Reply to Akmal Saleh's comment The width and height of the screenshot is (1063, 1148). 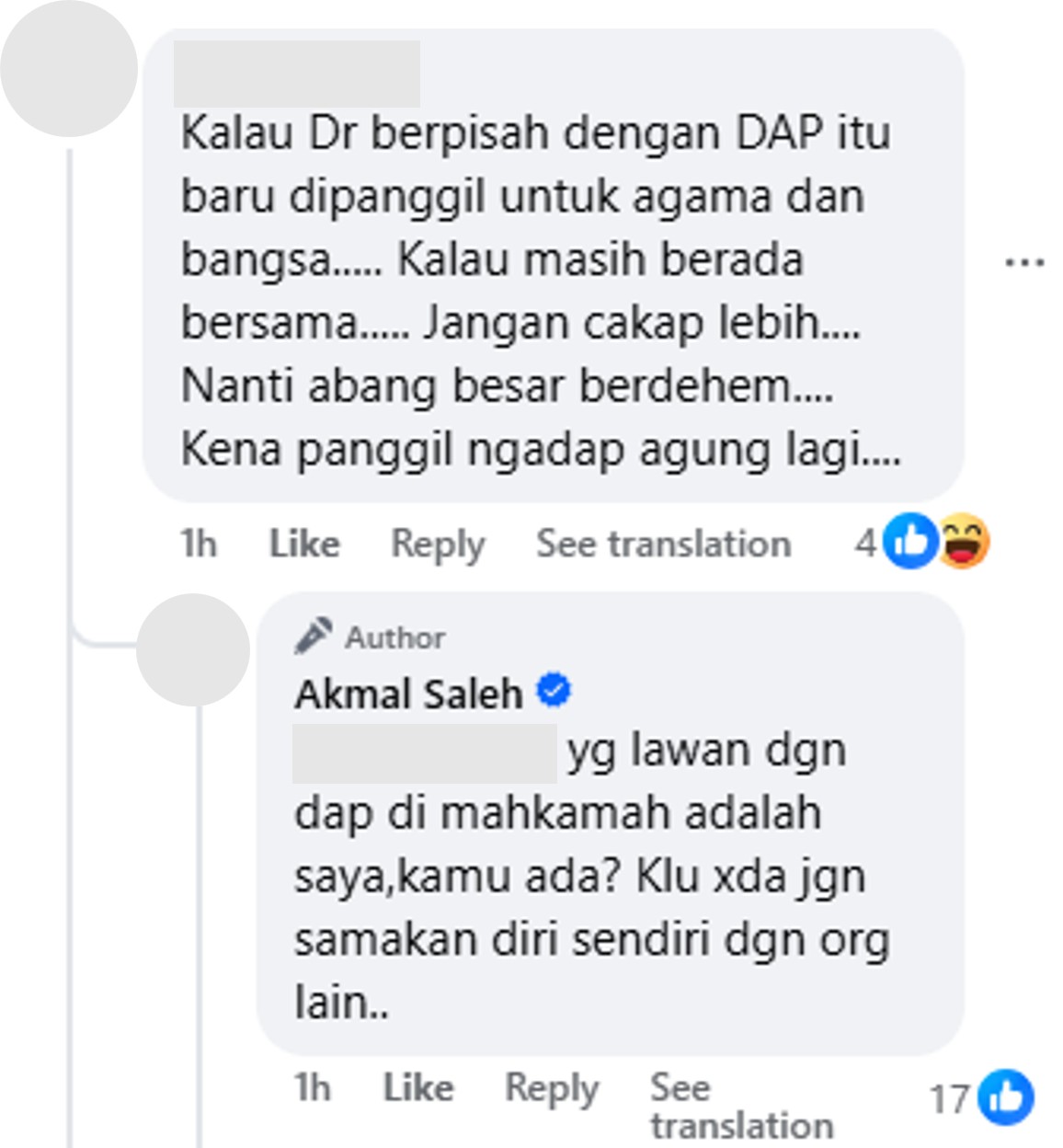552,1088
